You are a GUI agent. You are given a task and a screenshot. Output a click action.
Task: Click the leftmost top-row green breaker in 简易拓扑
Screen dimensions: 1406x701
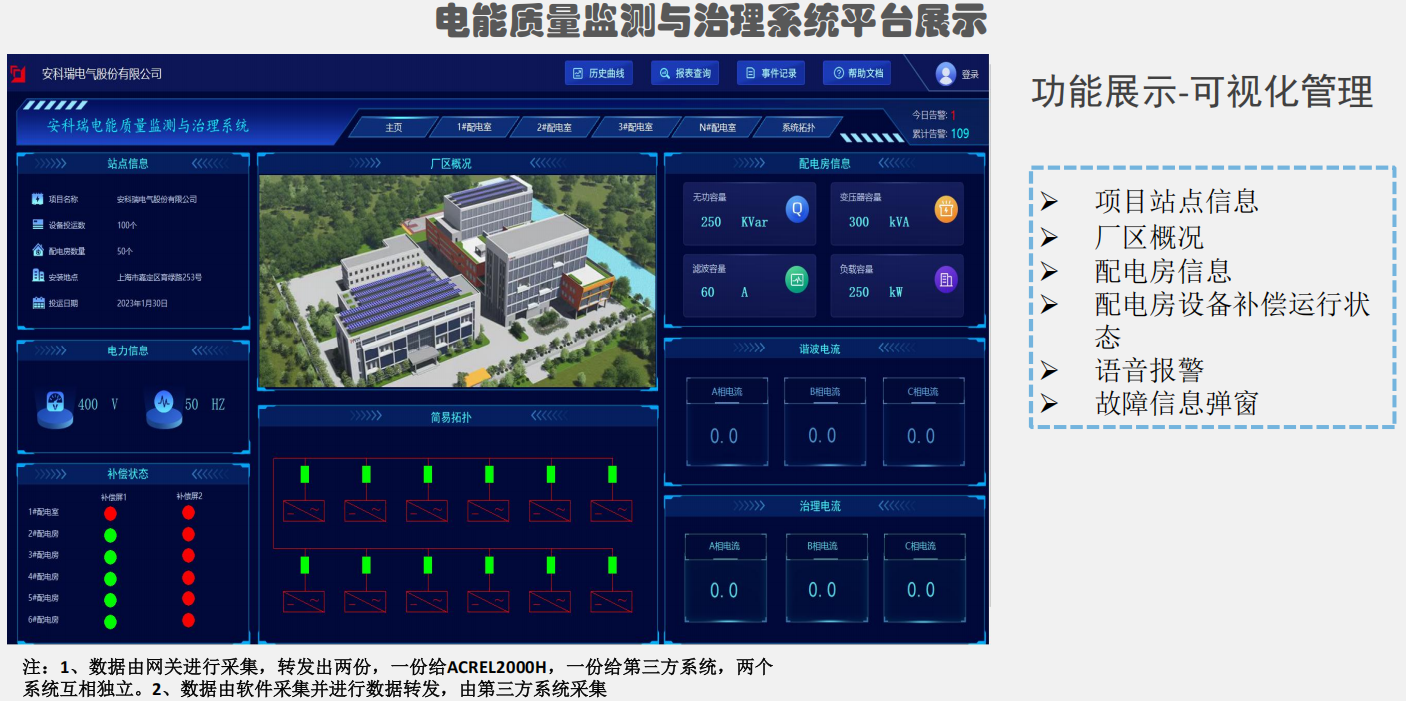pyautogui.click(x=305, y=474)
